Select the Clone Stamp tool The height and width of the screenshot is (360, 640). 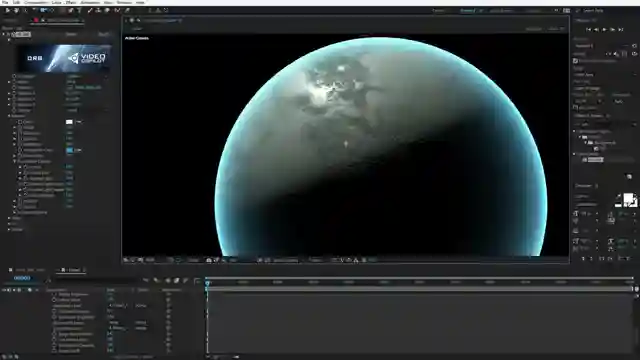99,10
